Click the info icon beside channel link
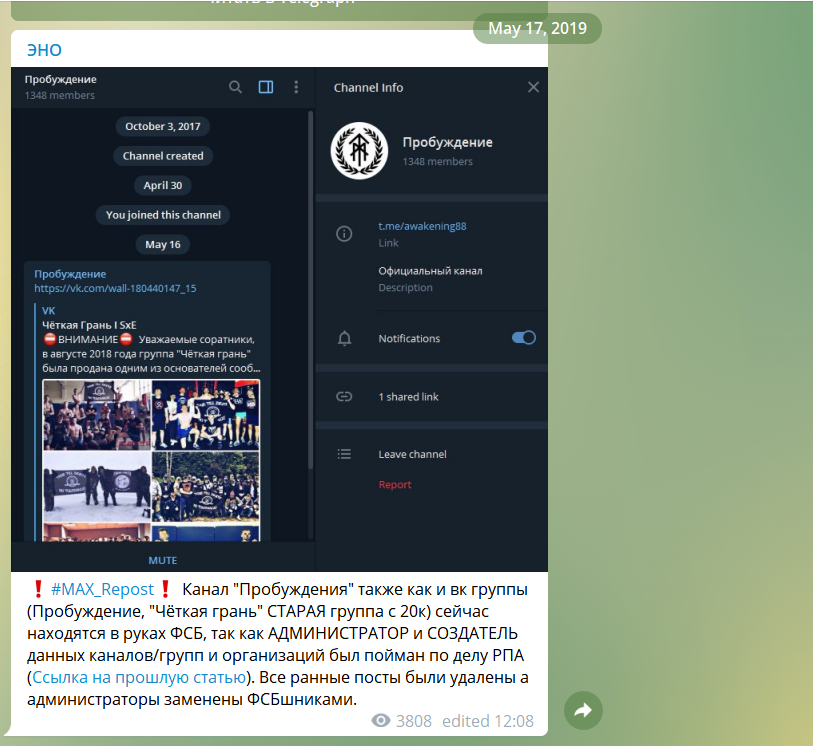 point(344,234)
